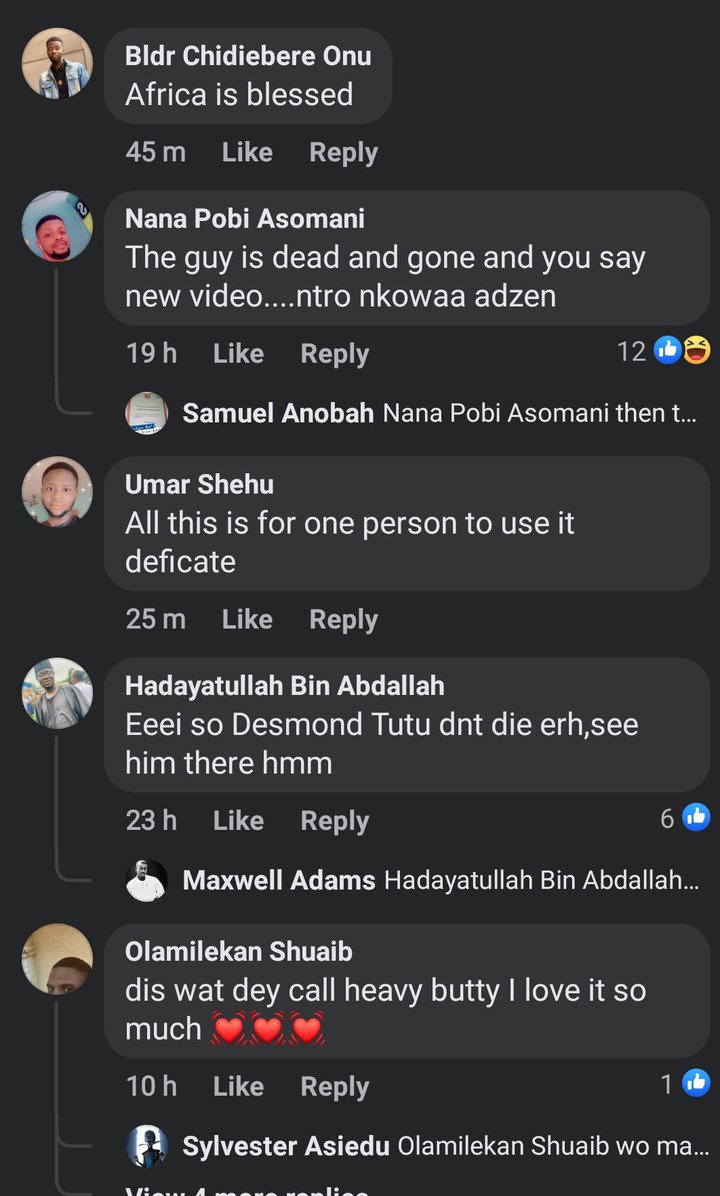
Task: Open the Bldr Chidiebere Onu name link
Action: pyautogui.click(x=248, y=56)
